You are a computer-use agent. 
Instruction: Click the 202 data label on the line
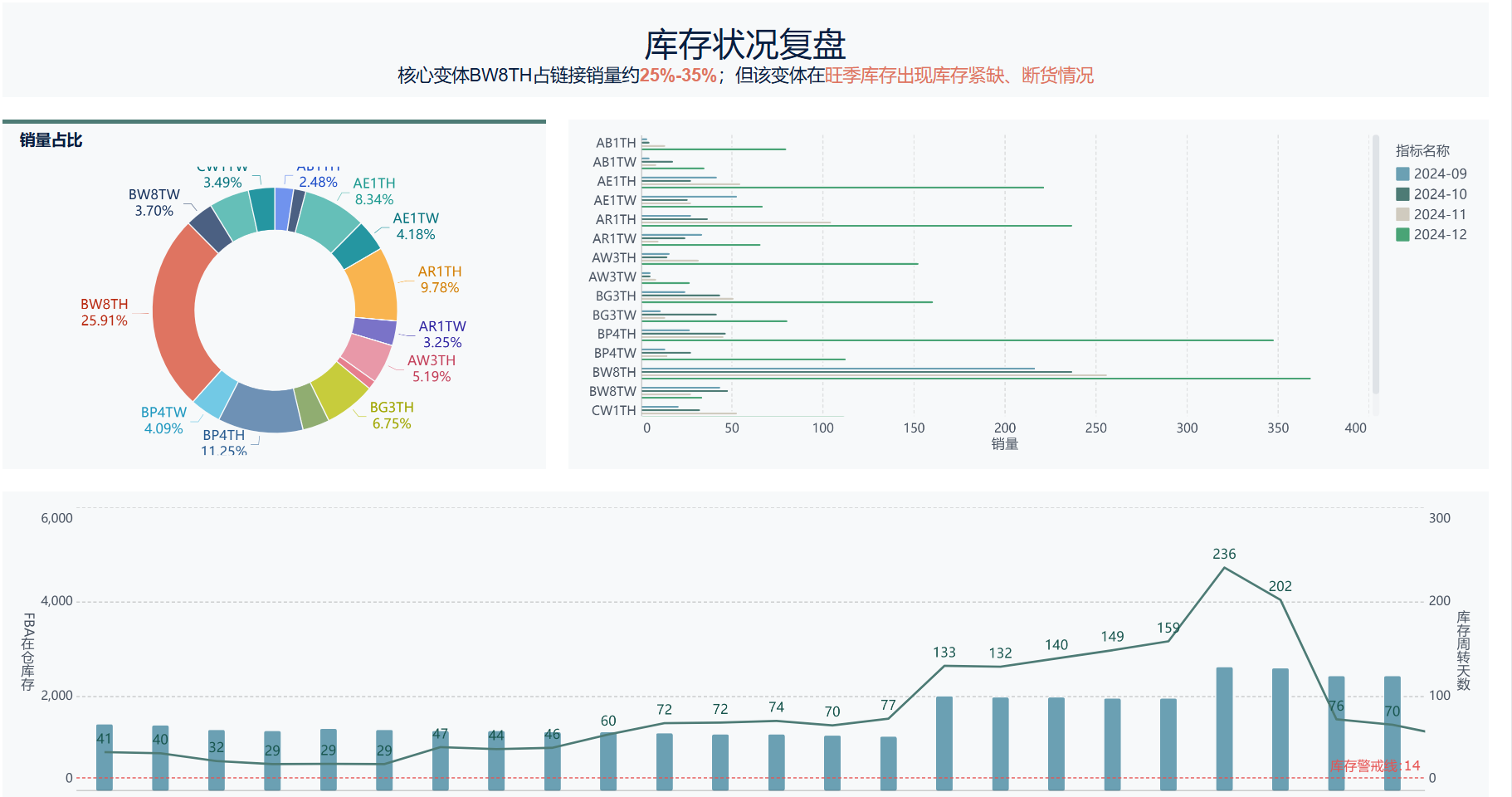coord(1280,586)
